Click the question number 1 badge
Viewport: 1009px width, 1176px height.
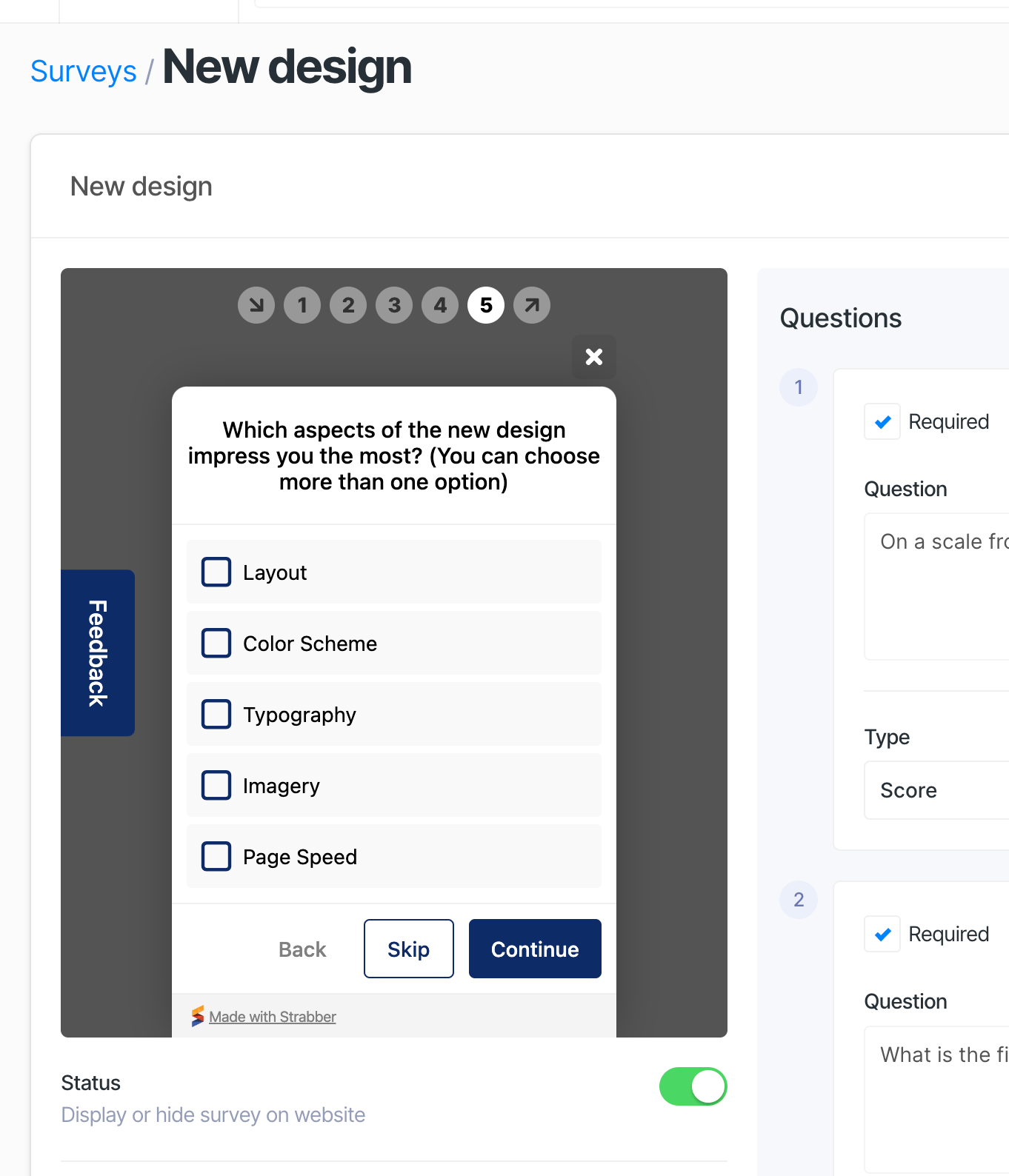(x=799, y=387)
